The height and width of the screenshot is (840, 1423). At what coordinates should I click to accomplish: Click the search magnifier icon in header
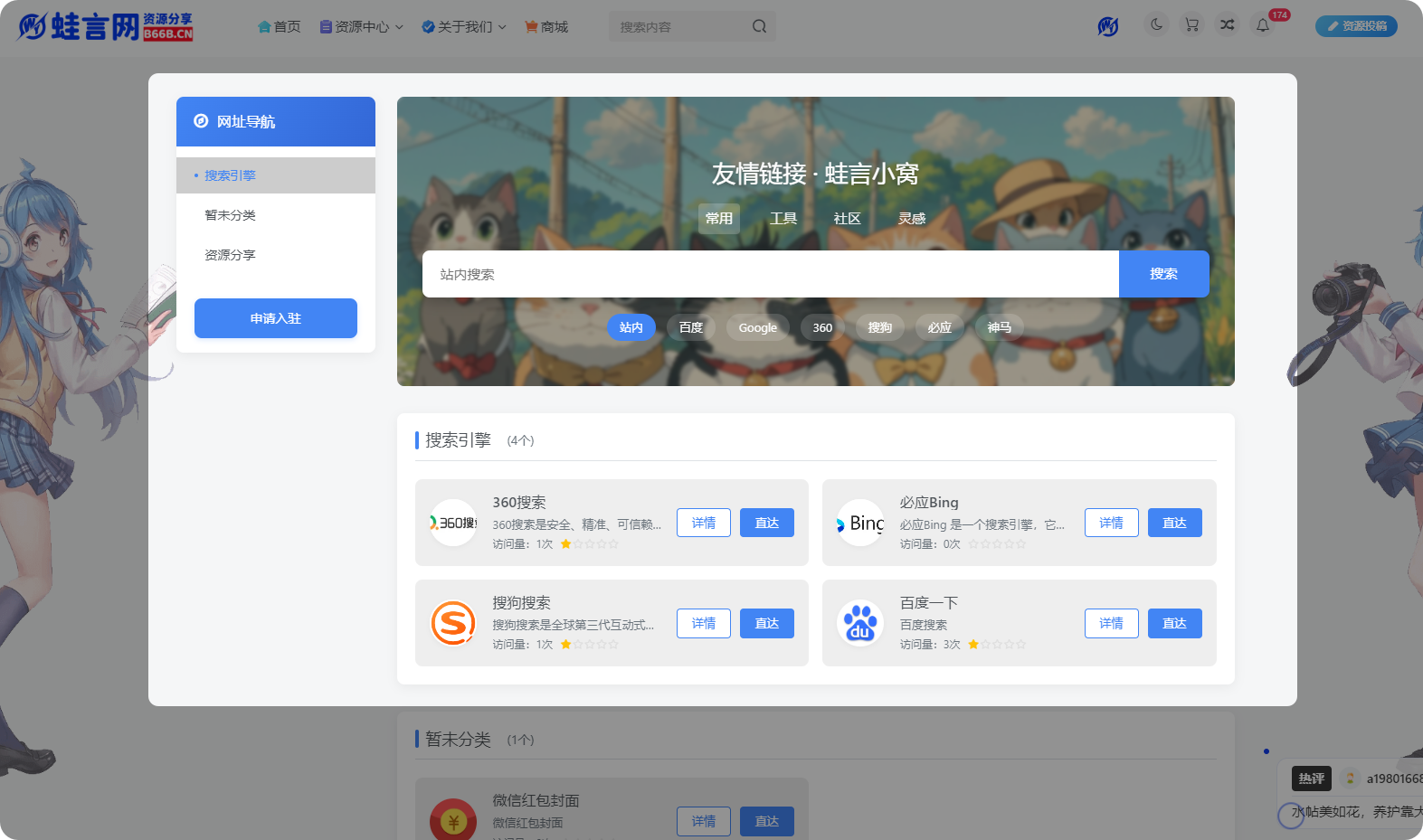click(759, 27)
